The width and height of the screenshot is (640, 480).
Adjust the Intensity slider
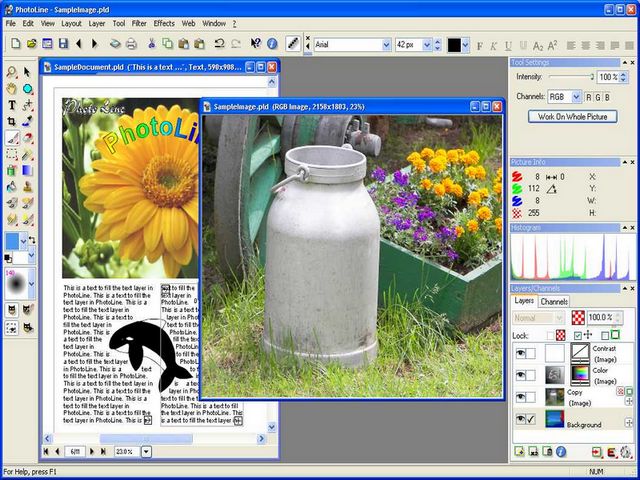point(571,76)
